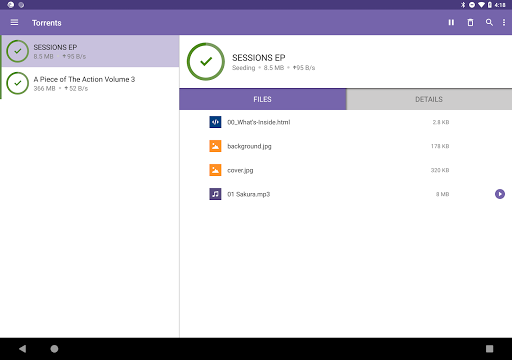Tap the Android back navigation button

coord(22,349)
